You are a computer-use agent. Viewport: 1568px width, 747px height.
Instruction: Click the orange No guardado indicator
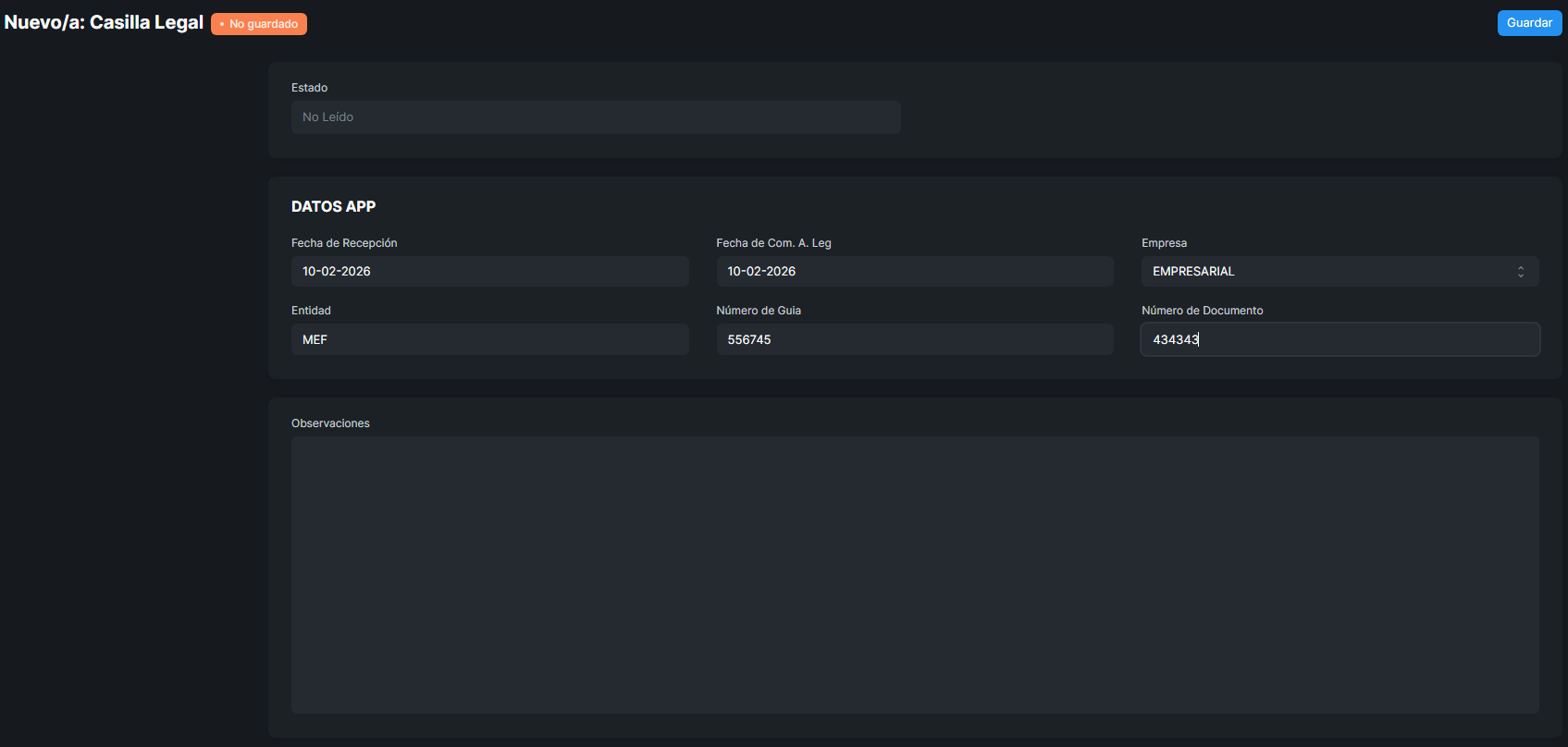[x=259, y=24]
